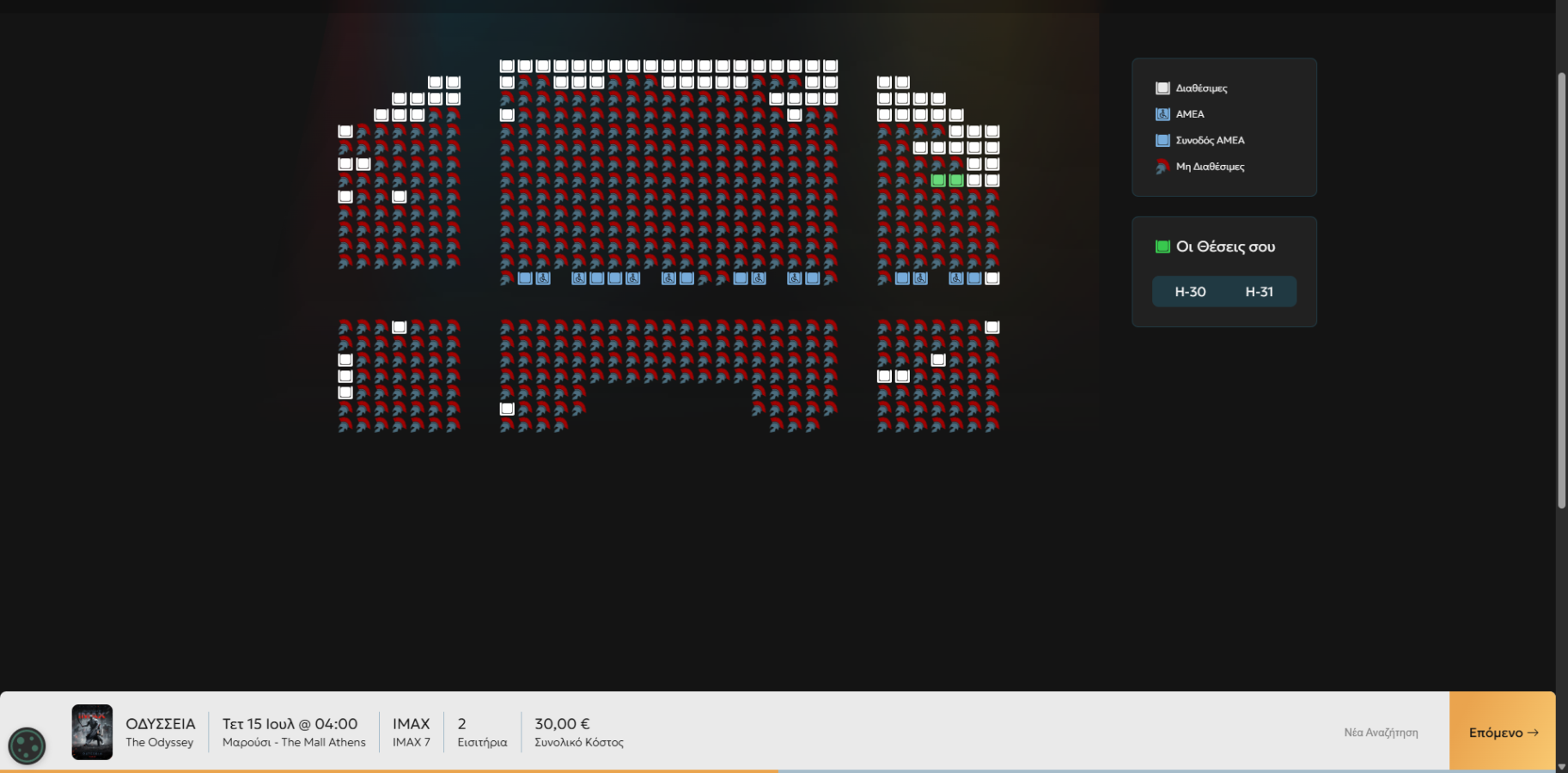Viewport: 1568px width, 773px height.
Task: Choose the right wheelchair seat in right block
Action: tap(956, 278)
